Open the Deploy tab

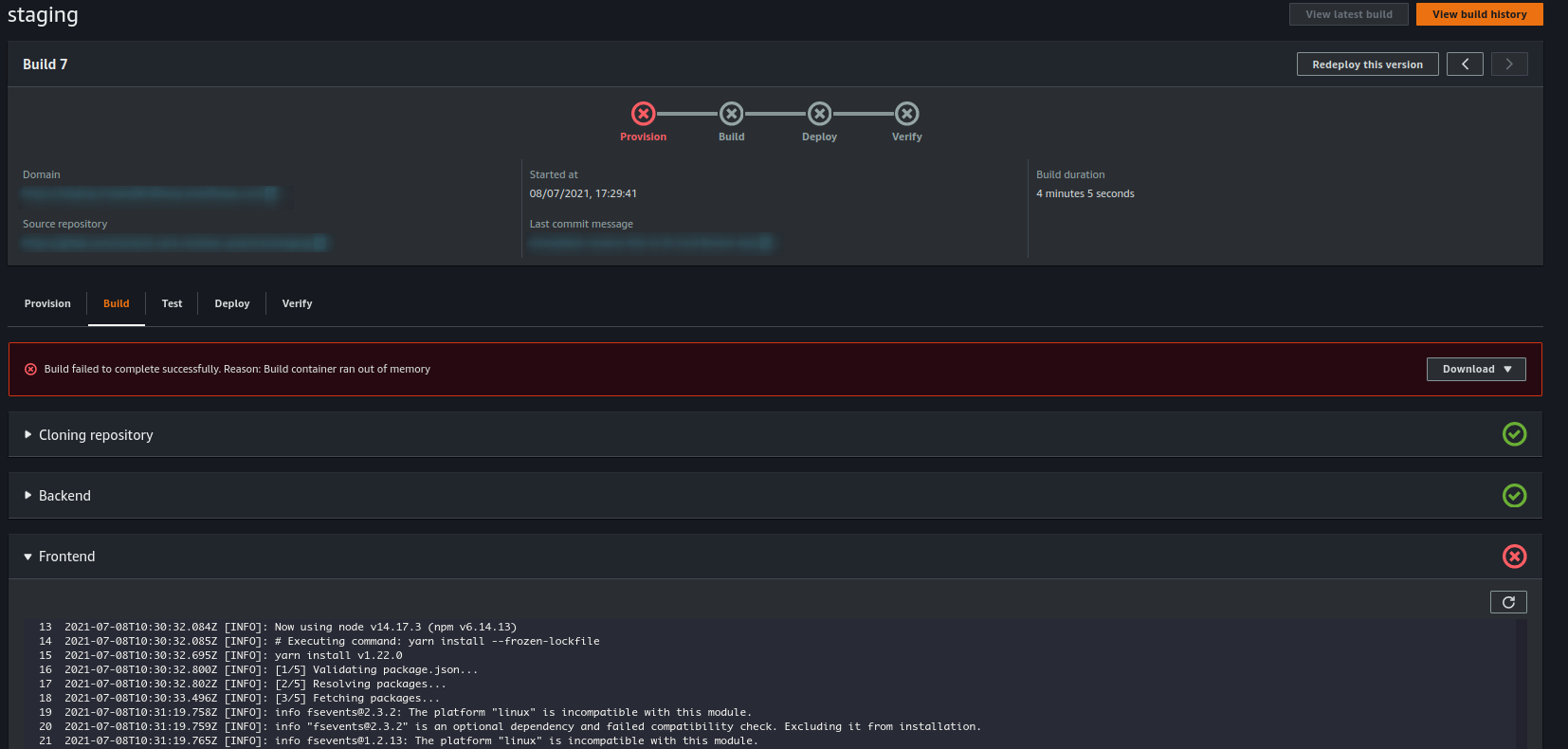231,303
